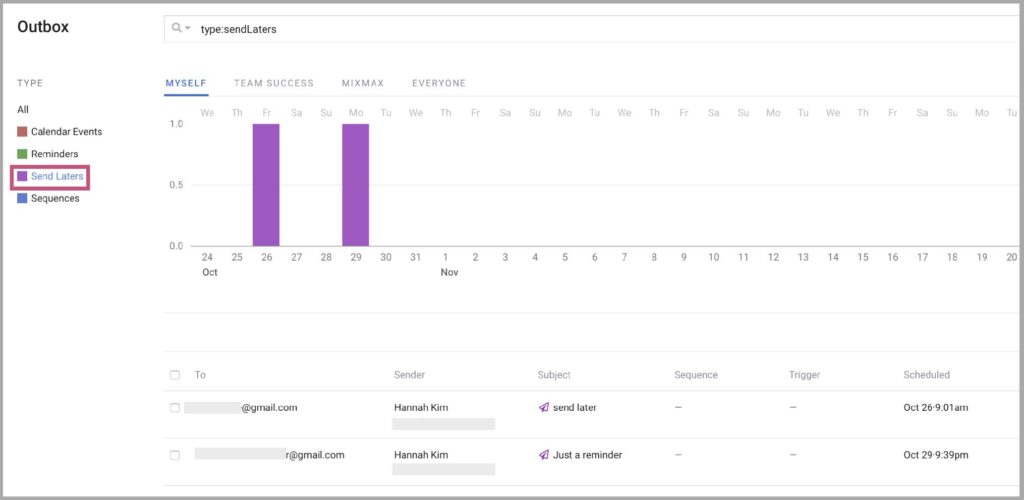Check the box for the Oct 29 email
Image resolution: width=1024 pixels, height=500 pixels.
click(174, 455)
